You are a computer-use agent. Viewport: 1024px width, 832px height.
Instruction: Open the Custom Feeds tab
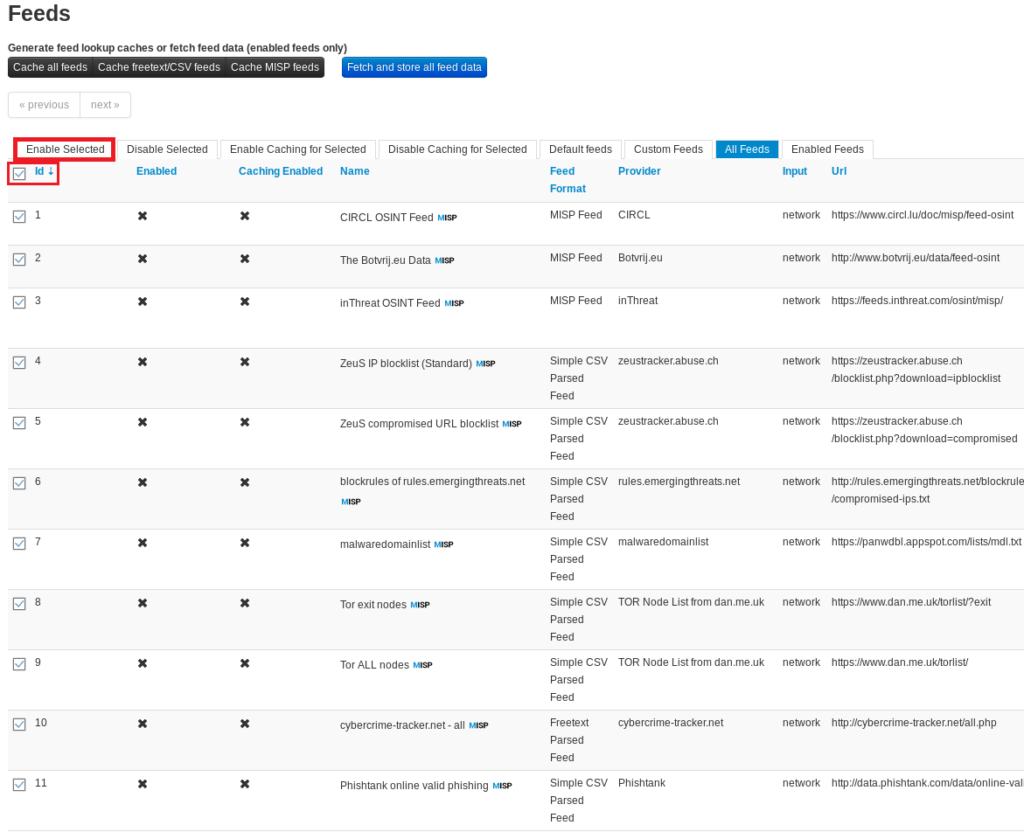coord(668,149)
